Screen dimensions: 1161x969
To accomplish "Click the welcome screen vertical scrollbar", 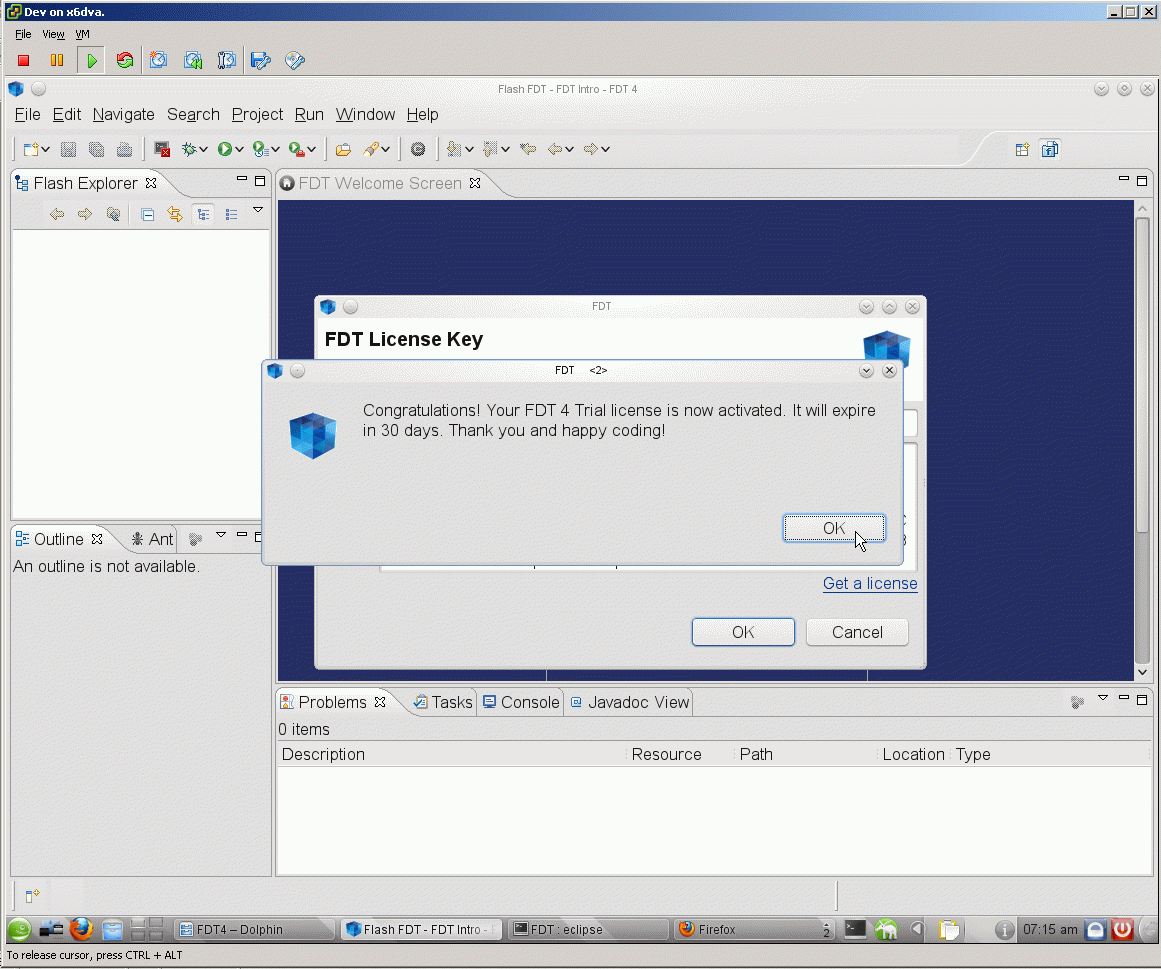I will click(1142, 373).
